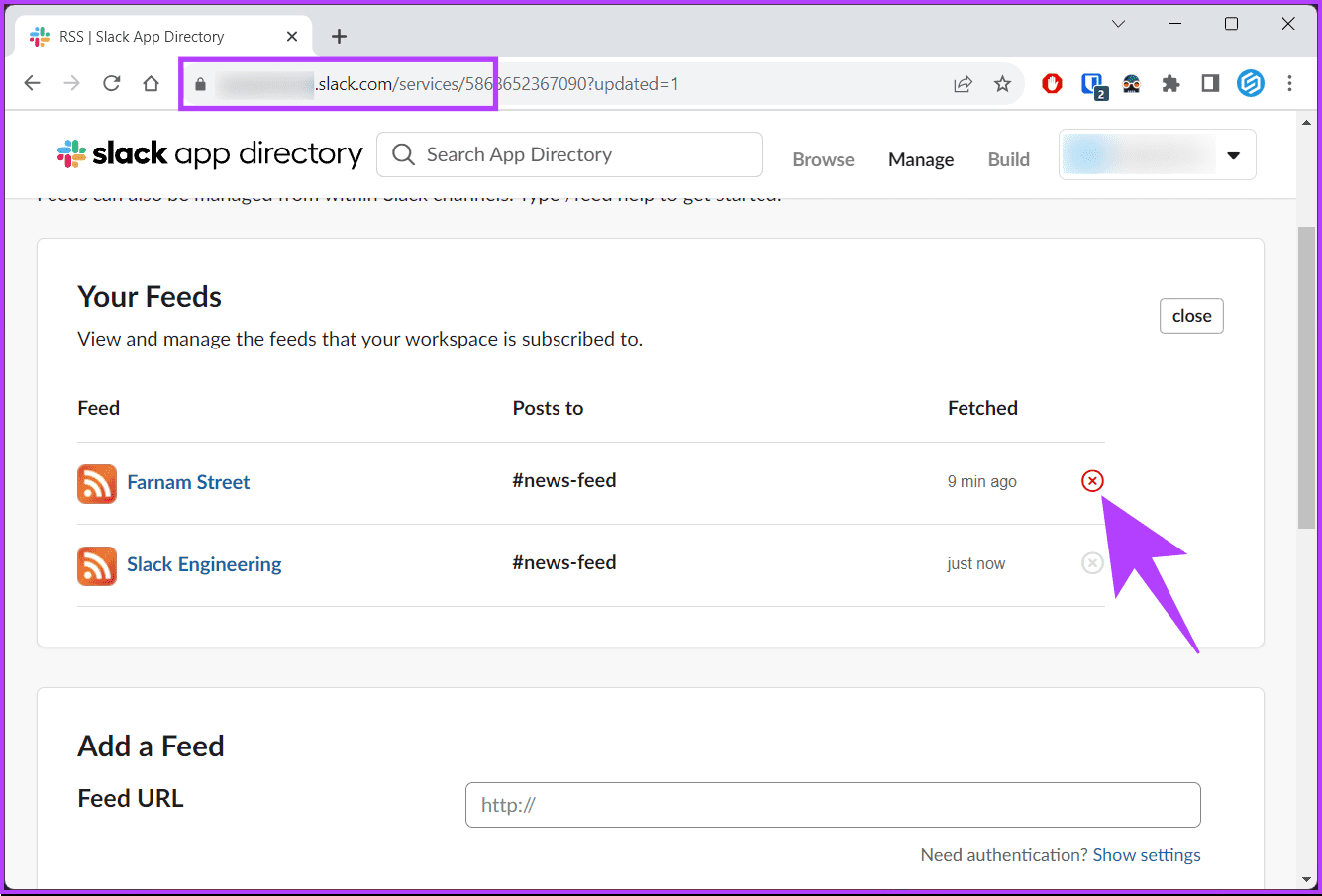This screenshot has width=1322, height=896.
Task: Click the Slack Engineering RSS icon
Action: pos(97,565)
